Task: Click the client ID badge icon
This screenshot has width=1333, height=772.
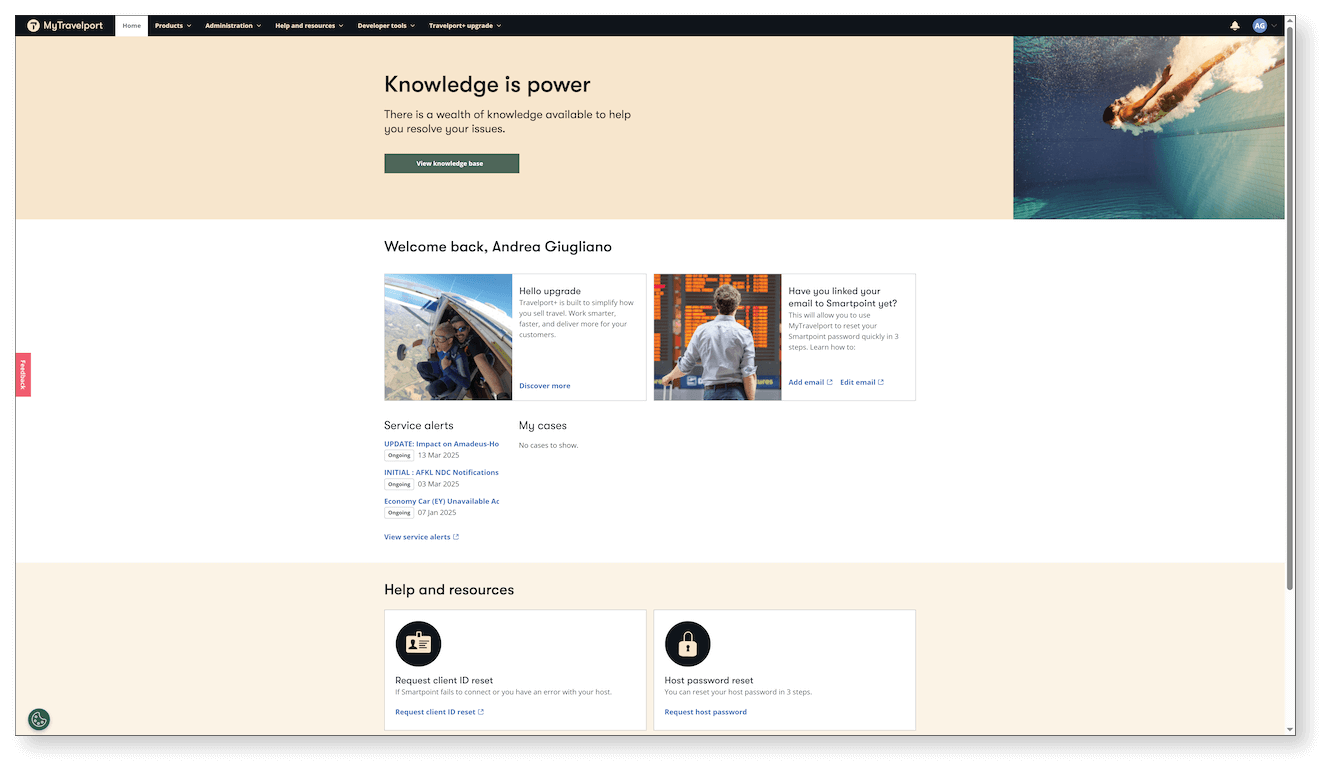Action: pyautogui.click(x=418, y=644)
